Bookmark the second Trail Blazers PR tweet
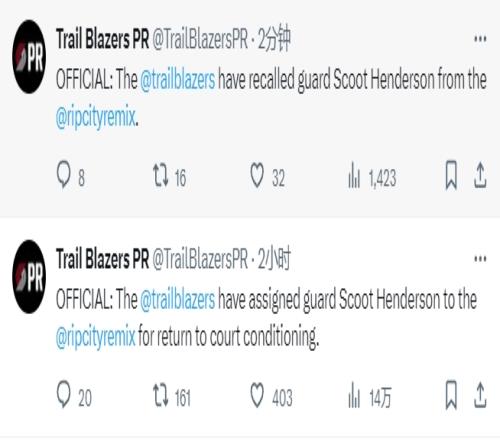Image resolution: width=500 pixels, height=440 pixels. pyautogui.click(x=451, y=395)
